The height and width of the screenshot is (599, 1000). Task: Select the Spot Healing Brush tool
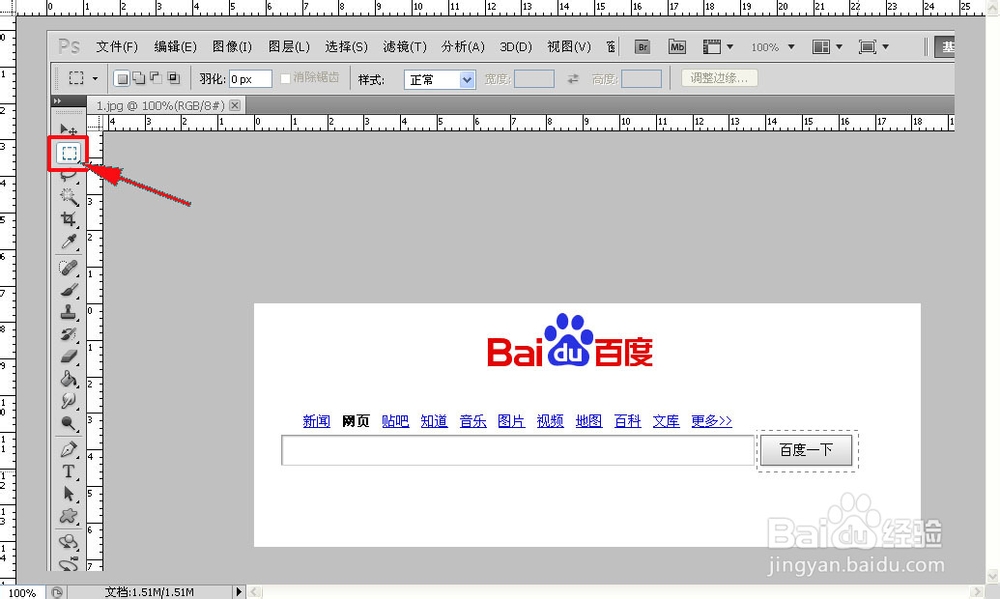pos(69,268)
